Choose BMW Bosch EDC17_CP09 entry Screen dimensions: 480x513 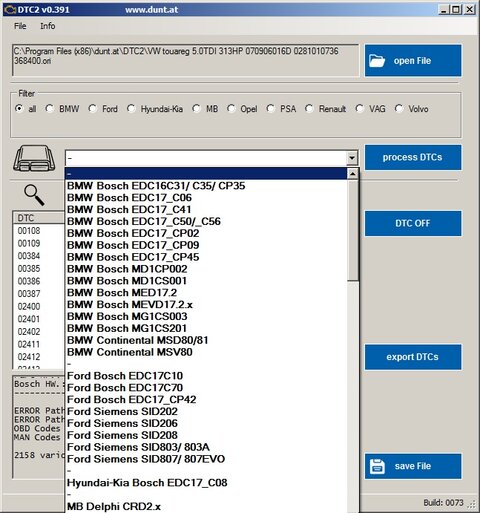click(x=206, y=245)
